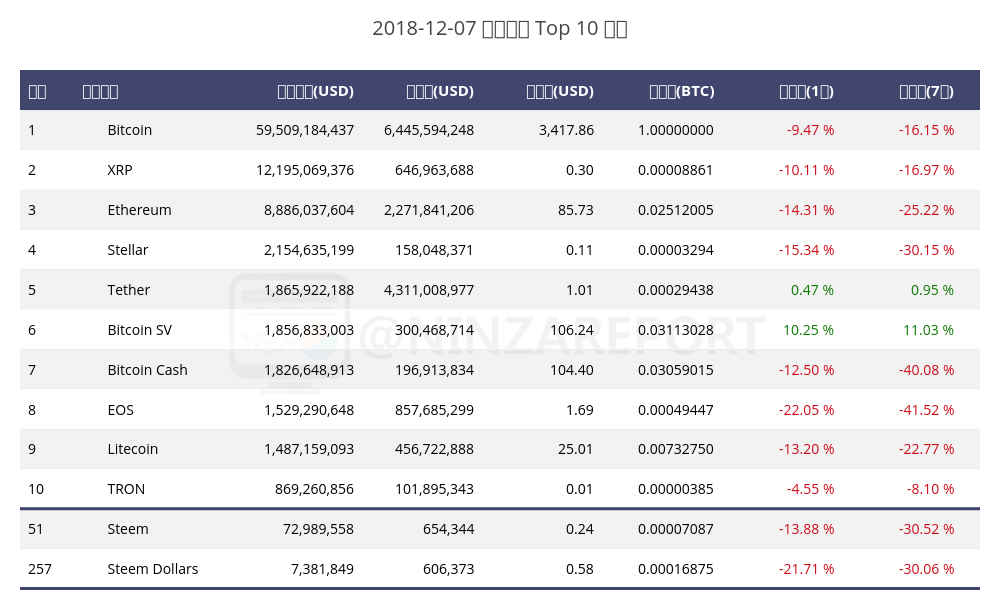Click Stellar market cap 2,154,635,199
1000x610 pixels.
(x=309, y=250)
